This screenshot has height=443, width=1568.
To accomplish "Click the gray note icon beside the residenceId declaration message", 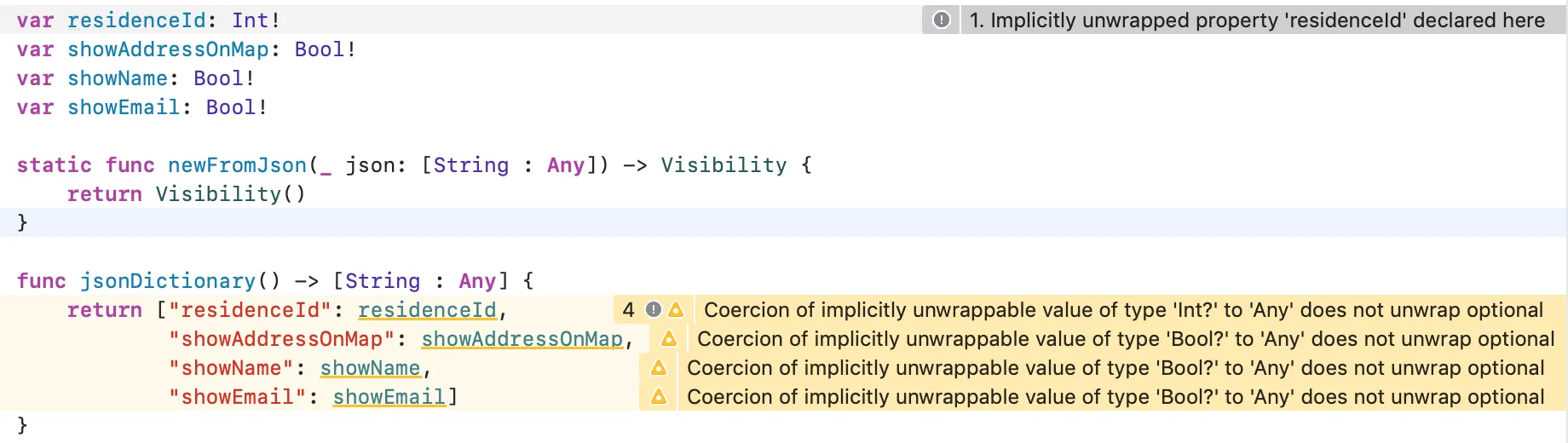I will coord(941,20).
